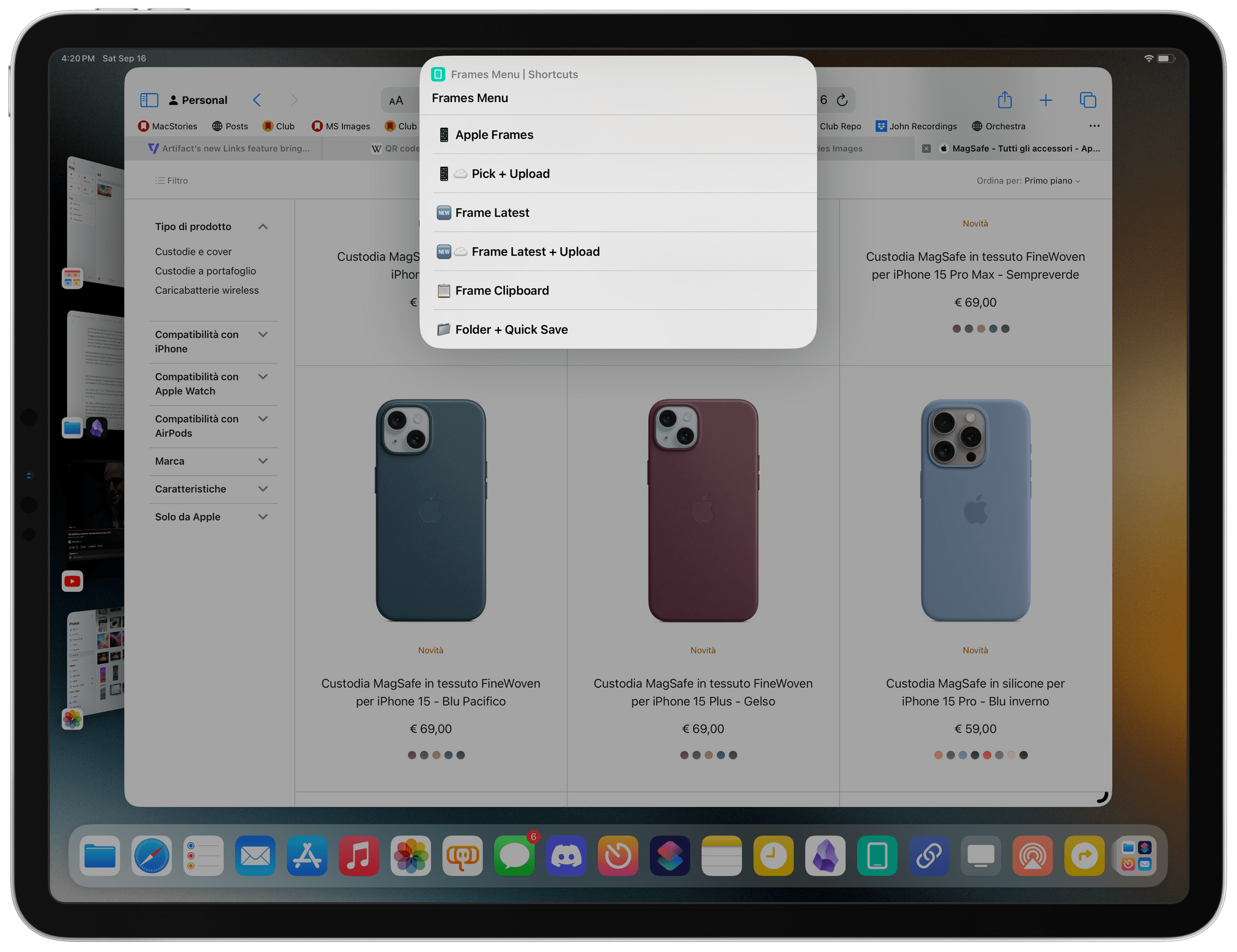
Task: Open the App Store dock icon
Action: pyautogui.click(x=307, y=855)
